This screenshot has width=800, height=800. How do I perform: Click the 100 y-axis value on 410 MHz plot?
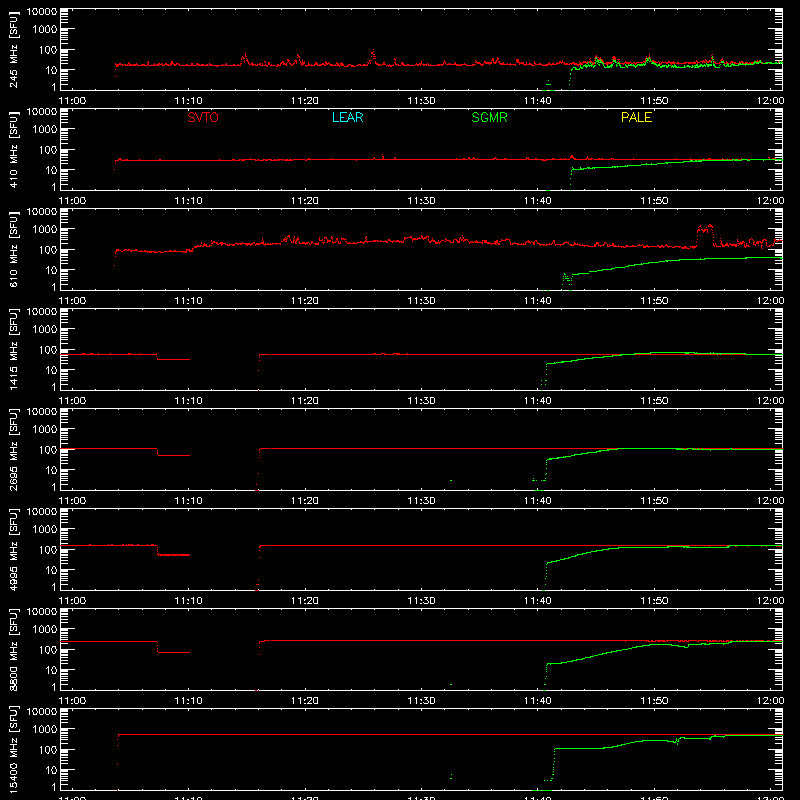pyautogui.click(x=48, y=150)
